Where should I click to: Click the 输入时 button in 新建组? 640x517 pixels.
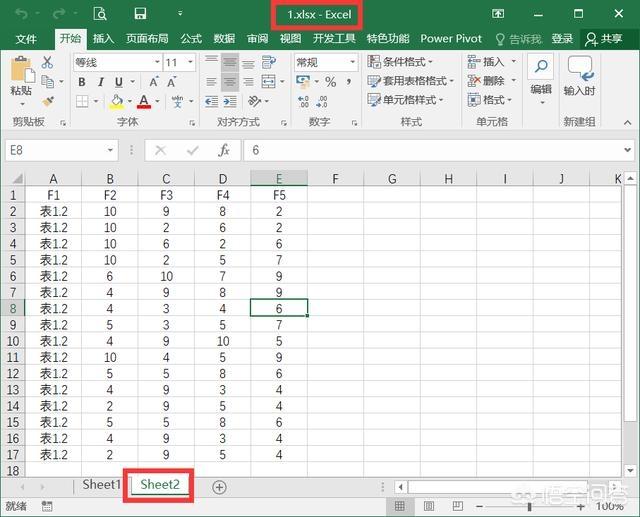pyautogui.click(x=579, y=76)
